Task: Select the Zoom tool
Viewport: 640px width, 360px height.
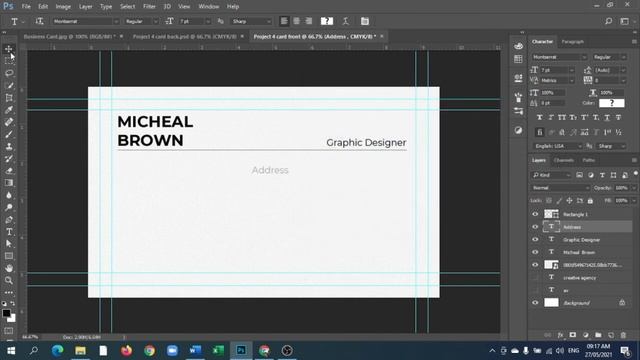Action: 9,280
